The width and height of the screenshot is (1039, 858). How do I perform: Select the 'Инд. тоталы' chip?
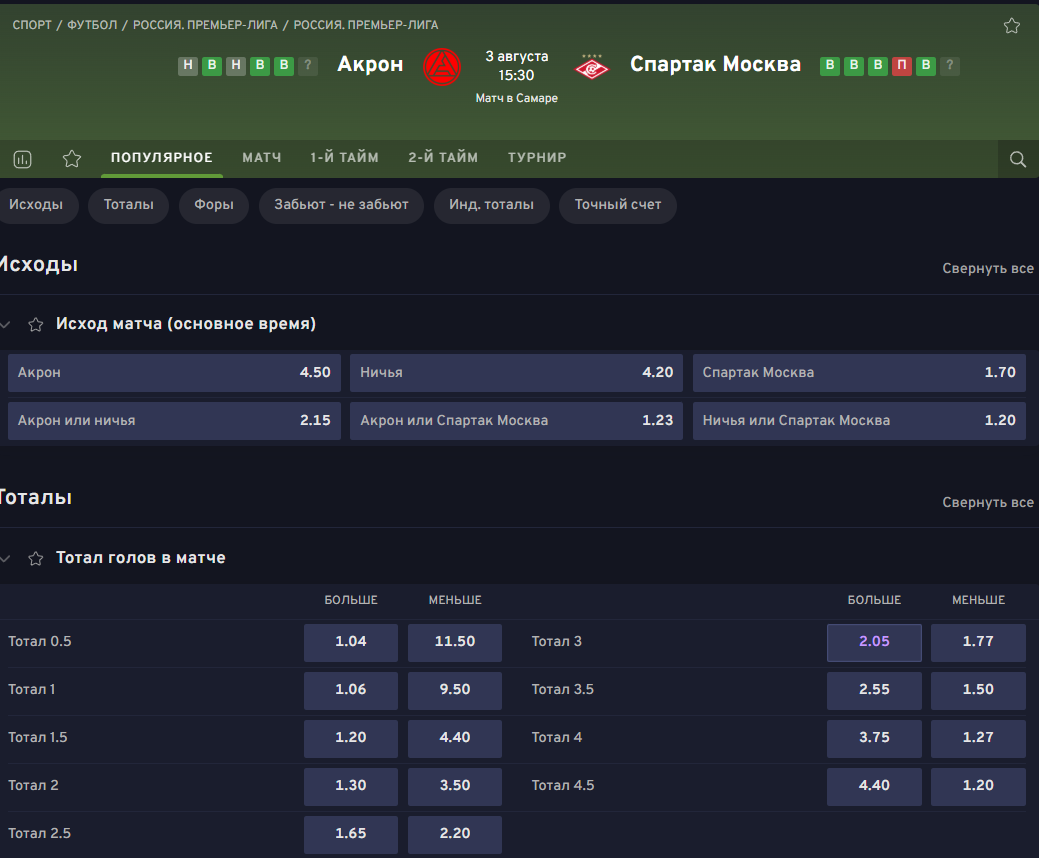(492, 205)
